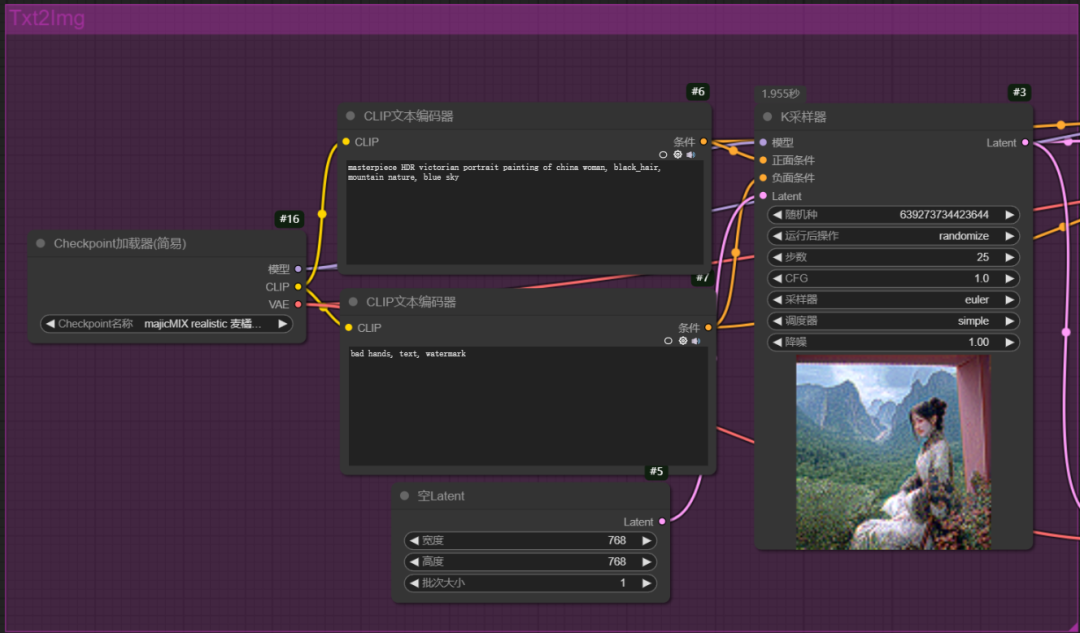
Task: Open the 调度器 simple selector
Action: pos(893,321)
